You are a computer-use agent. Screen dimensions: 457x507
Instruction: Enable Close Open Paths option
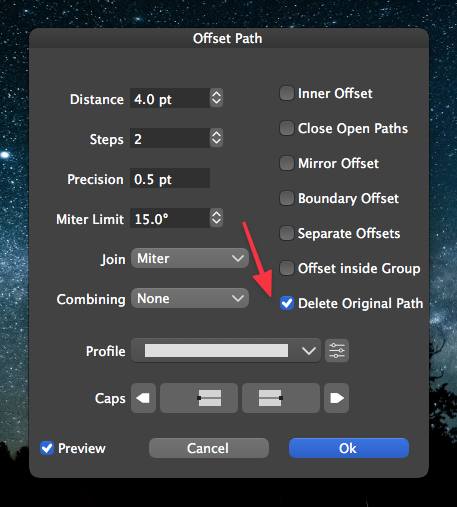287,128
